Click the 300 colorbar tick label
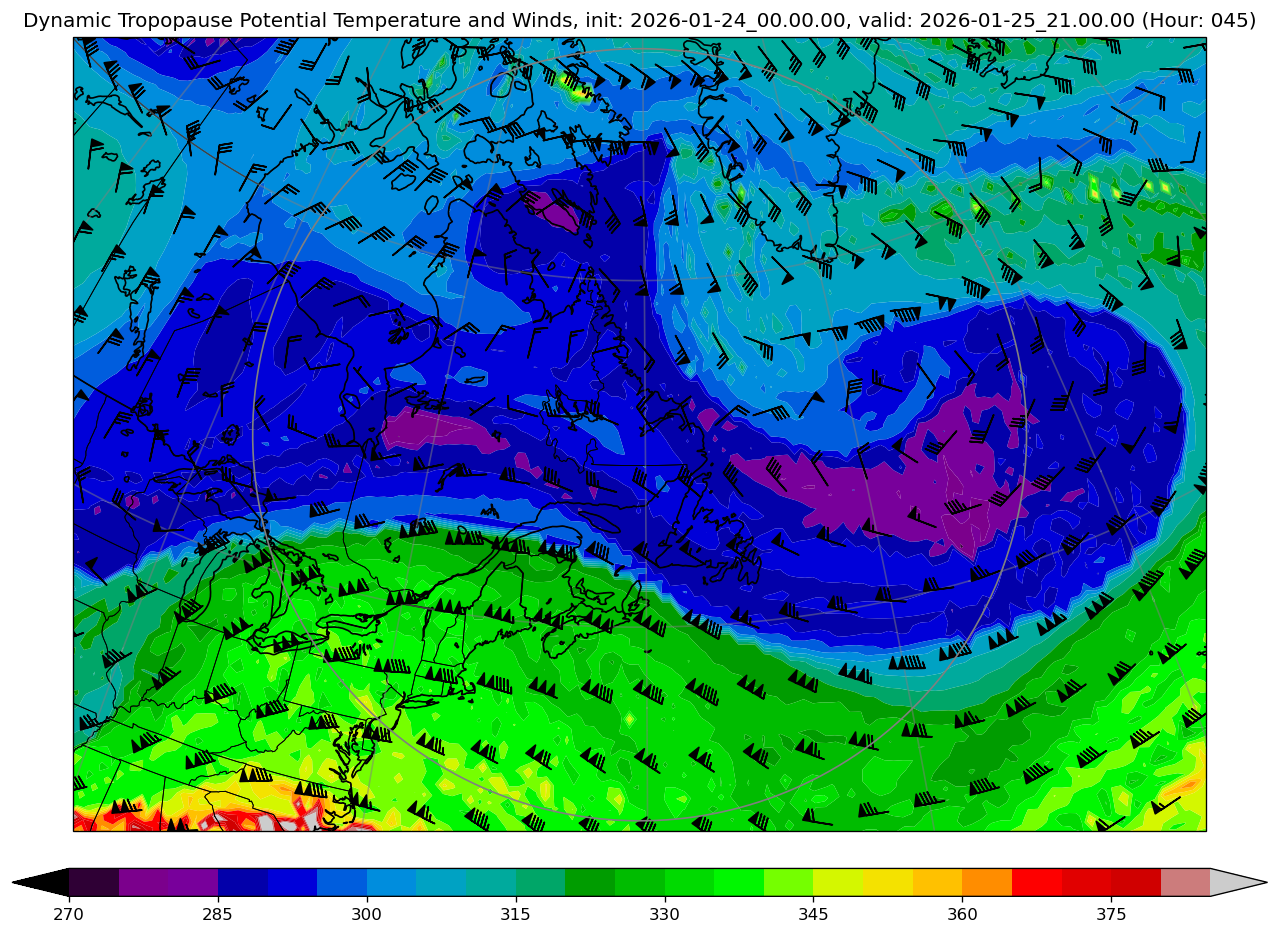 367,914
